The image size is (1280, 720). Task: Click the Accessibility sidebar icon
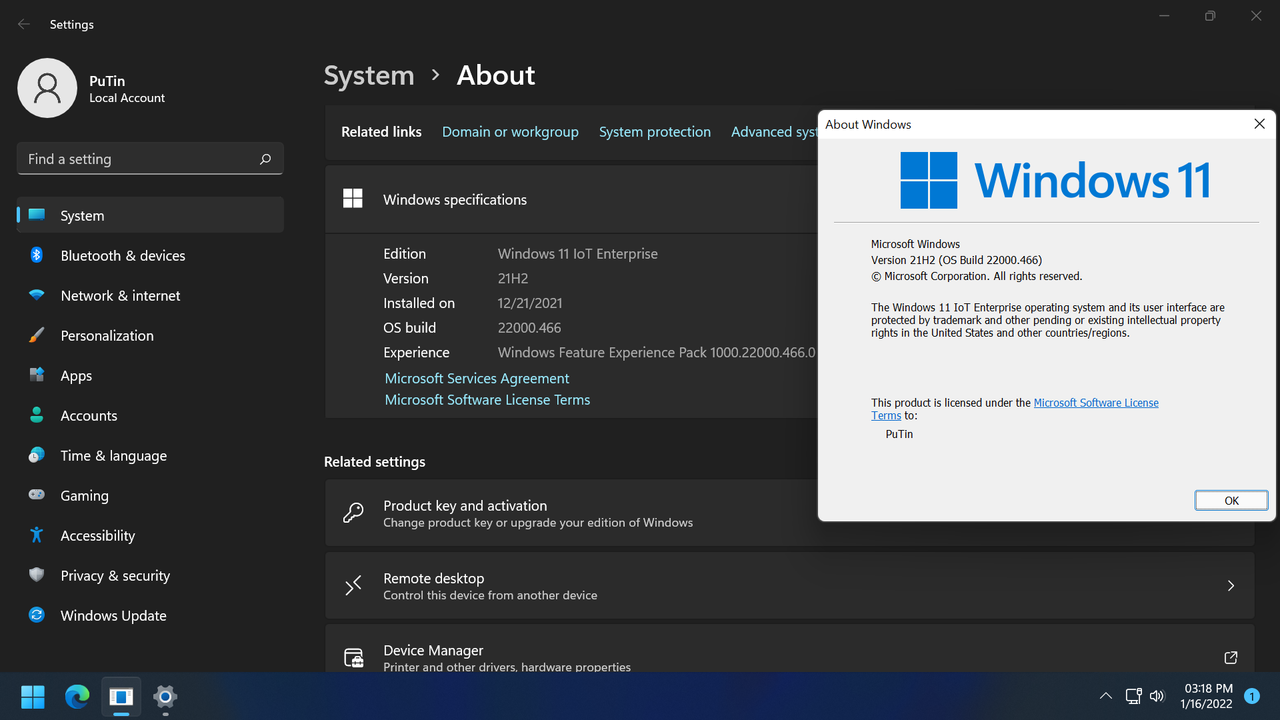[x=37, y=536]
